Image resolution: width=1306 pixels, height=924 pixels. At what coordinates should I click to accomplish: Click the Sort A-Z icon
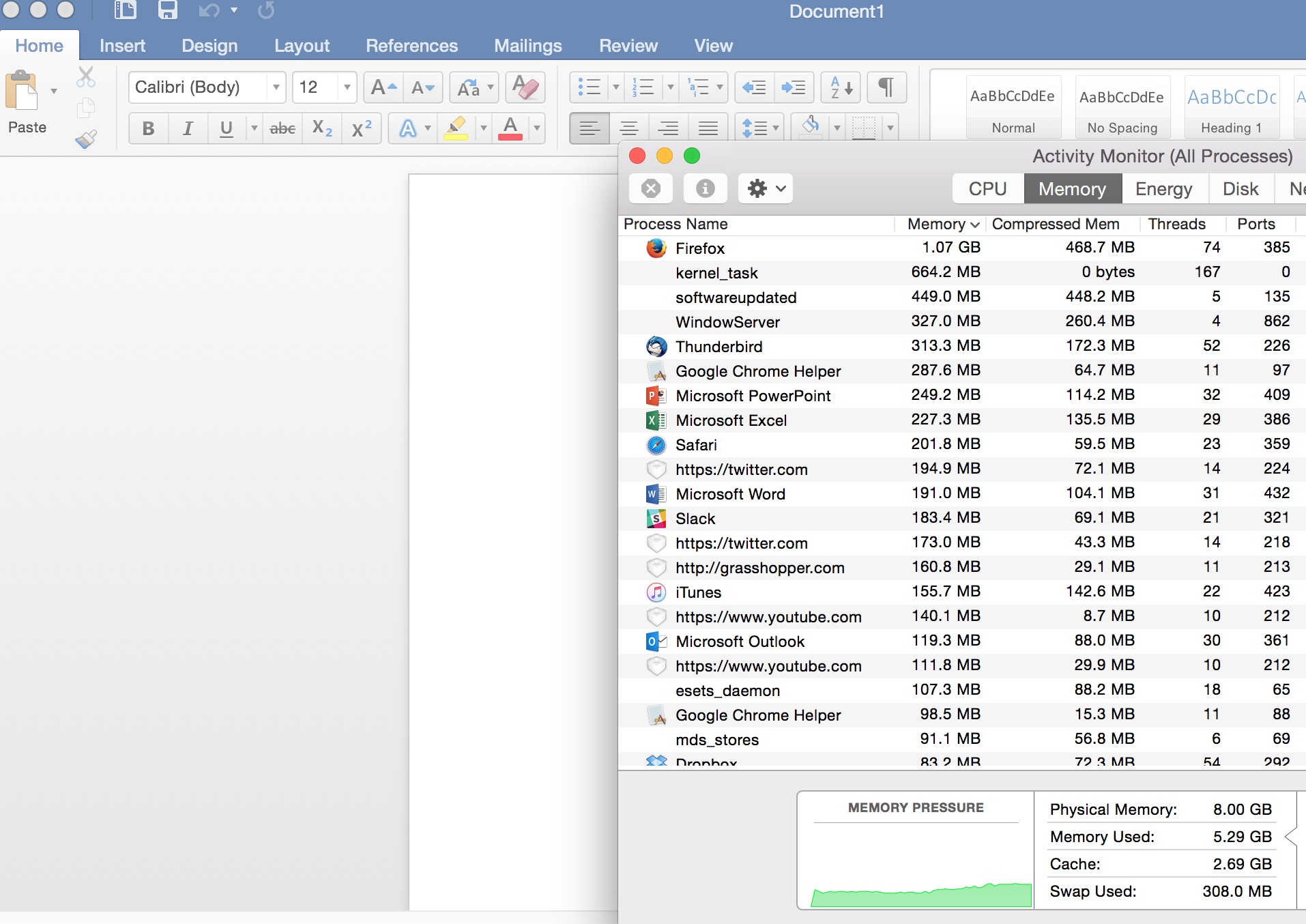[x=841, y=87]
